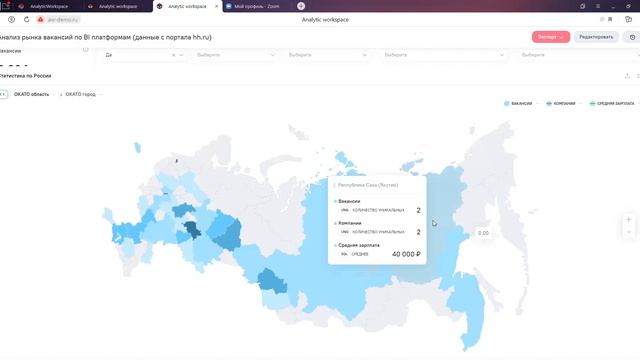Image resolution: width=640 pixels, height=360 pixels.
Task: Close the active Analytic workspace tab
Action: 216,6
